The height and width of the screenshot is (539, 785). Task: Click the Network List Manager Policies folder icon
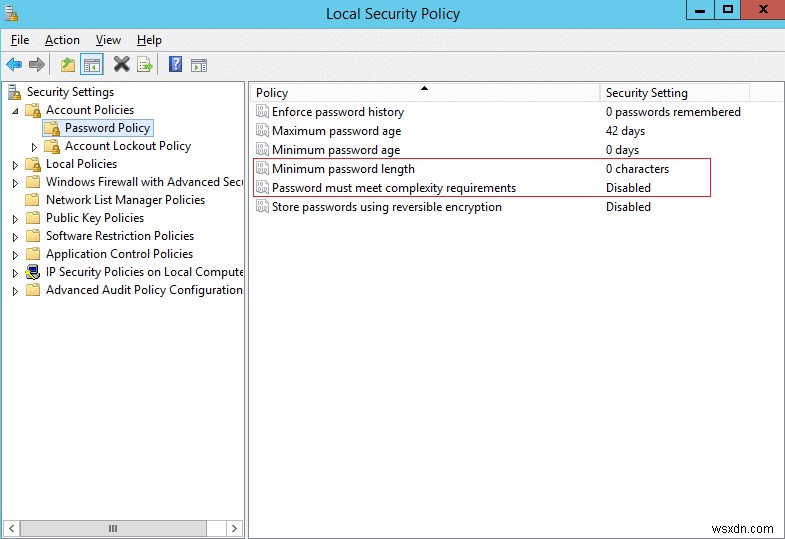33,200
